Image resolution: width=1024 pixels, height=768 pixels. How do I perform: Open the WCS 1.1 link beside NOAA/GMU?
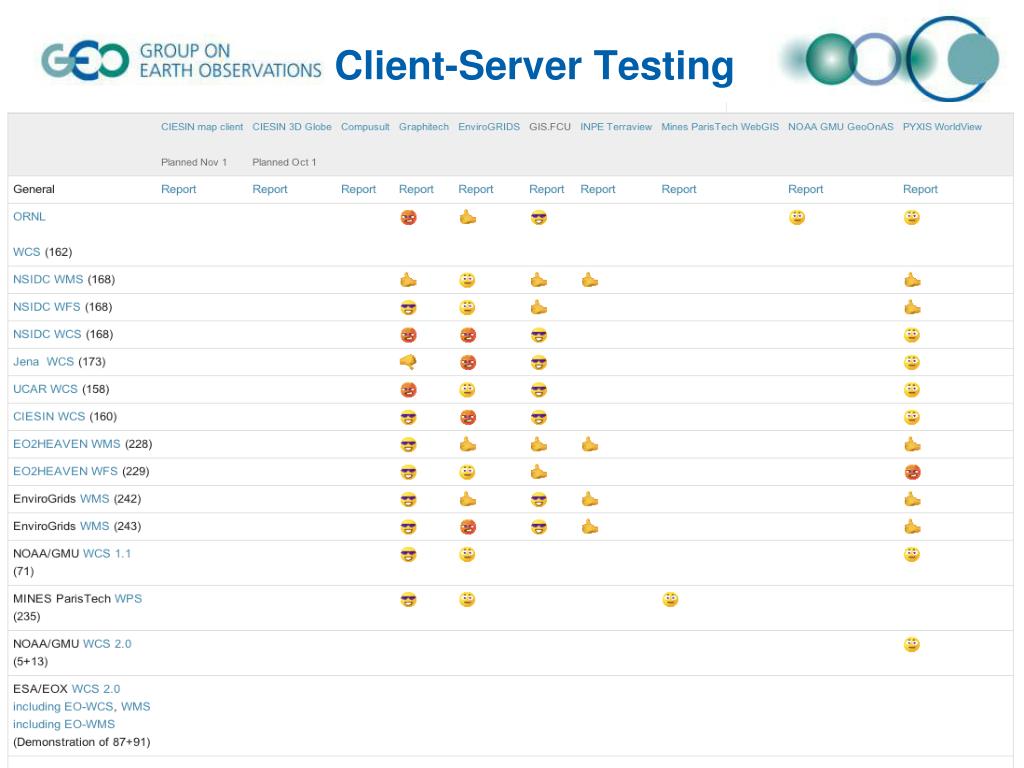click(x=107, y=554)
